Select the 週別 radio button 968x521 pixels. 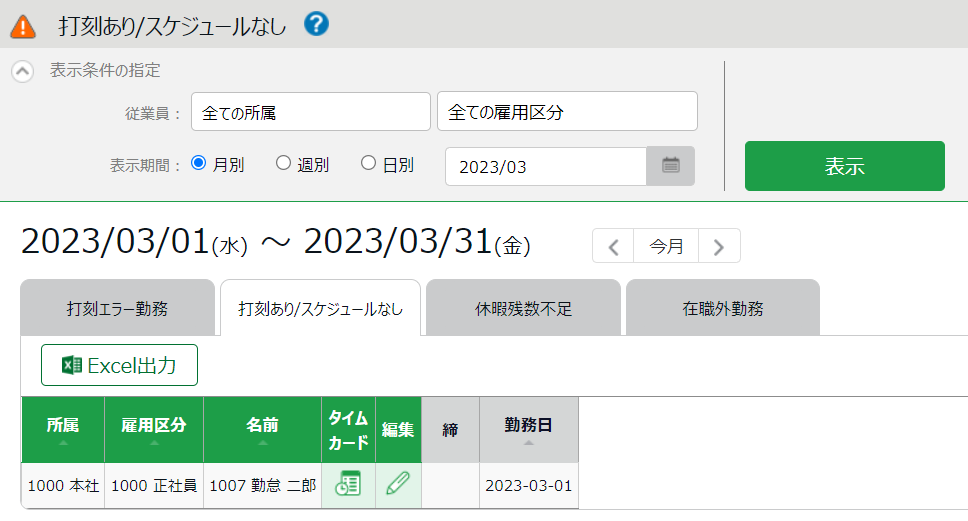(x=283, y=163)
